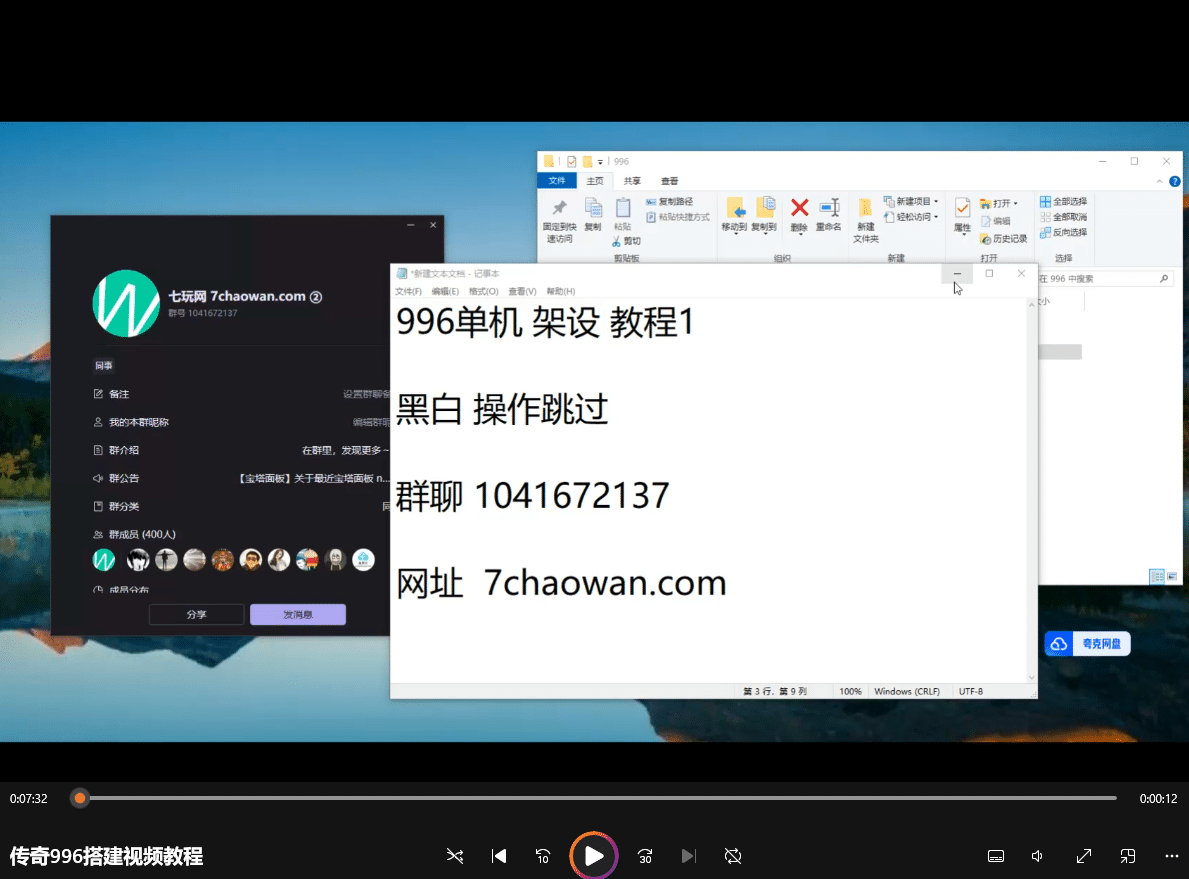The width and height of the screenshot is (1189, 879).
Task: Switch to the 共享 ribbon tab
Action: click(x=632, y=181)
